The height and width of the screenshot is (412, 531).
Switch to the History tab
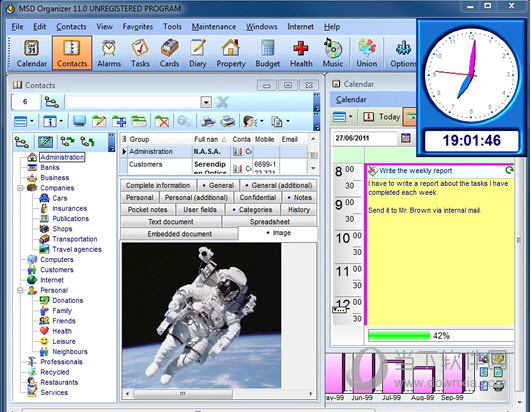tap(299, 210)
